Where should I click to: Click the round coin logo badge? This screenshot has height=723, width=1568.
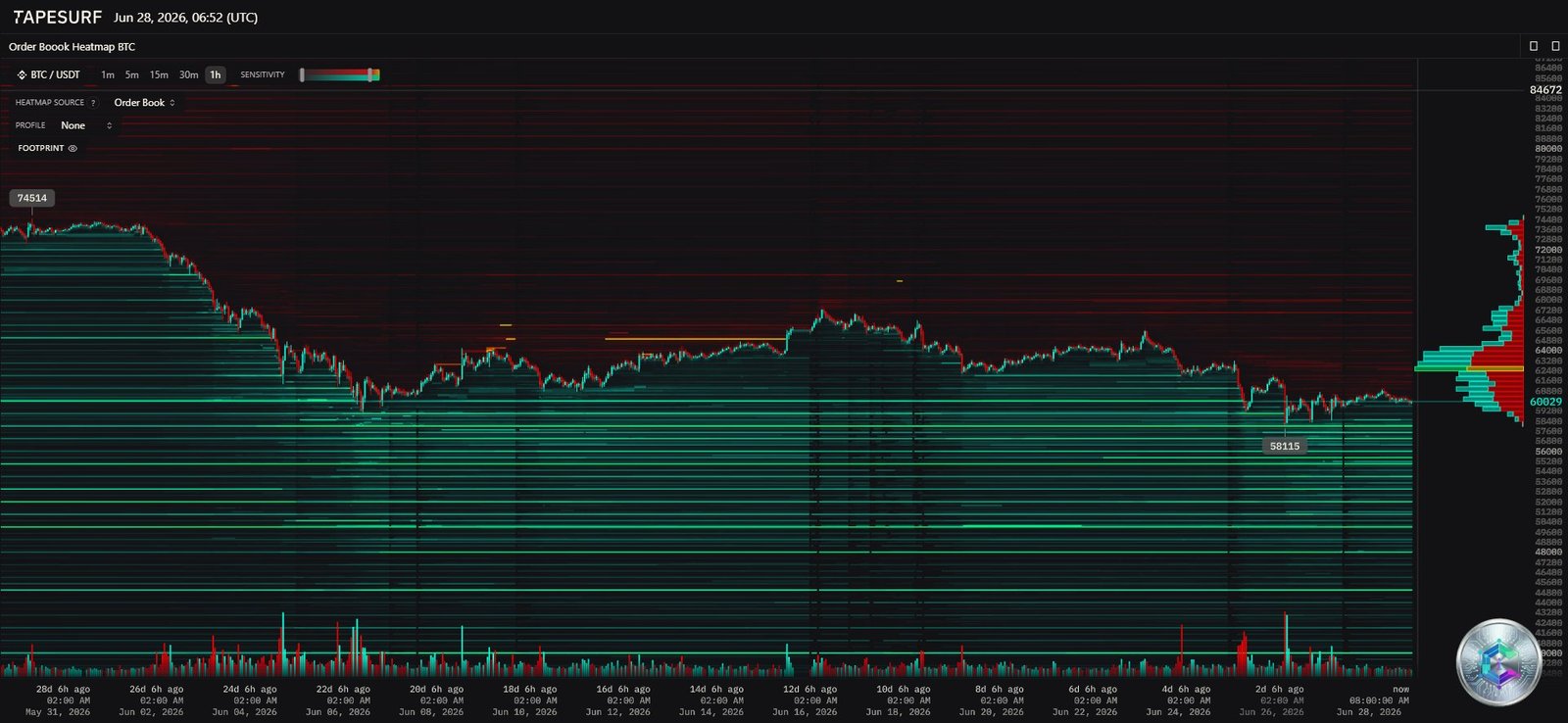(x=1499, y=662)
